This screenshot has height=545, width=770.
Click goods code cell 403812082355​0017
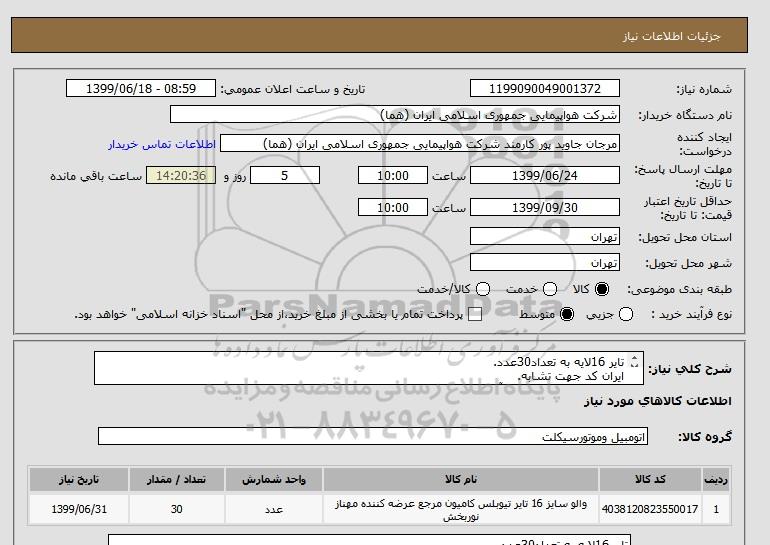[x=650, y=509]
